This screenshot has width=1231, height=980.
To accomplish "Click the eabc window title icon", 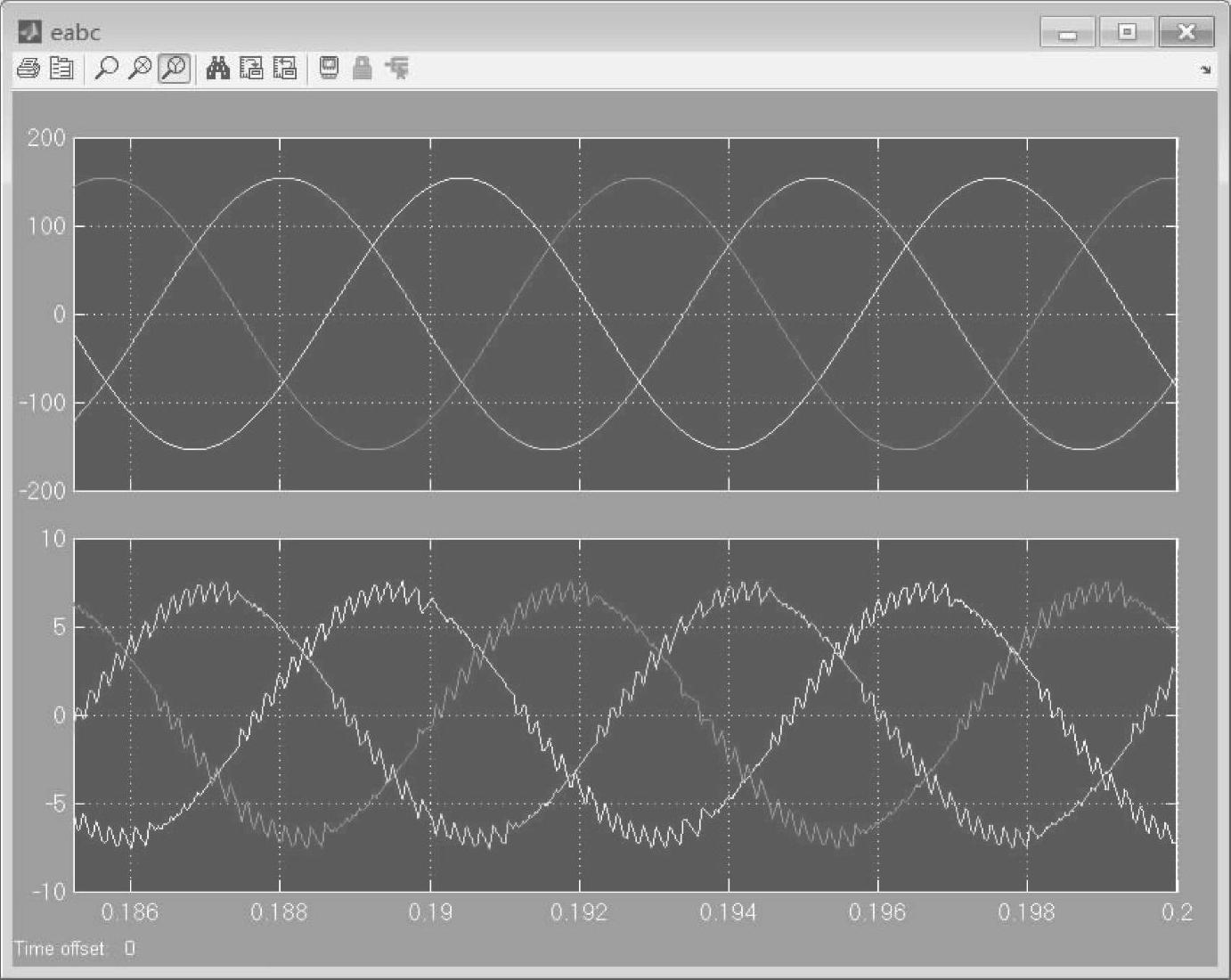I will (30, 32).
